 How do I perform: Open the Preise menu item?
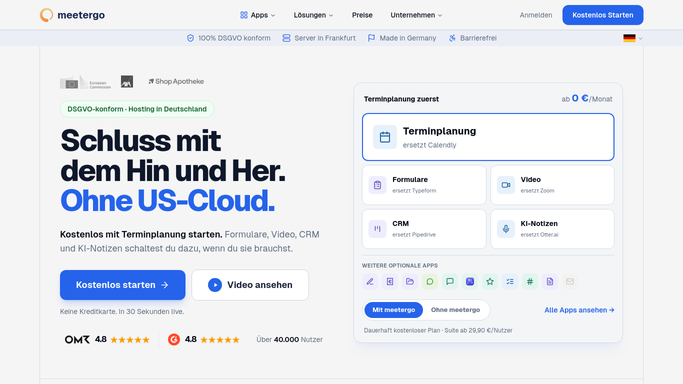pos(362,15)
